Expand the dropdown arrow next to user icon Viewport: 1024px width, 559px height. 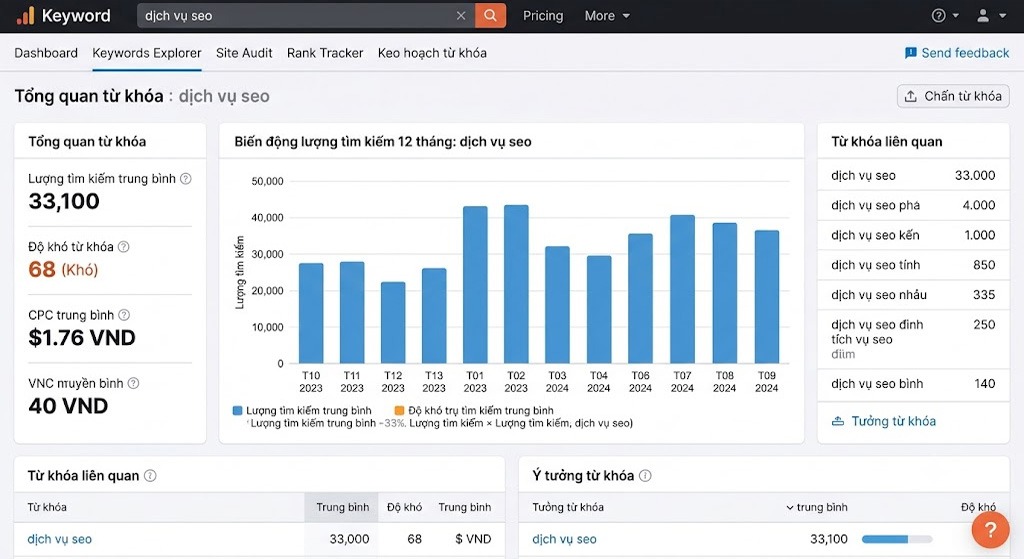pyautogui.click(x=1002, y=16)
